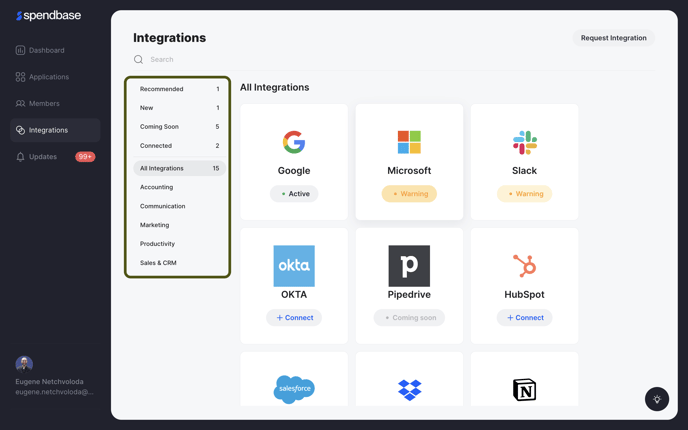Click the Dashboard sidebar icon
Viewport: 688px width, 430px height.
click(x=20, y=50)
